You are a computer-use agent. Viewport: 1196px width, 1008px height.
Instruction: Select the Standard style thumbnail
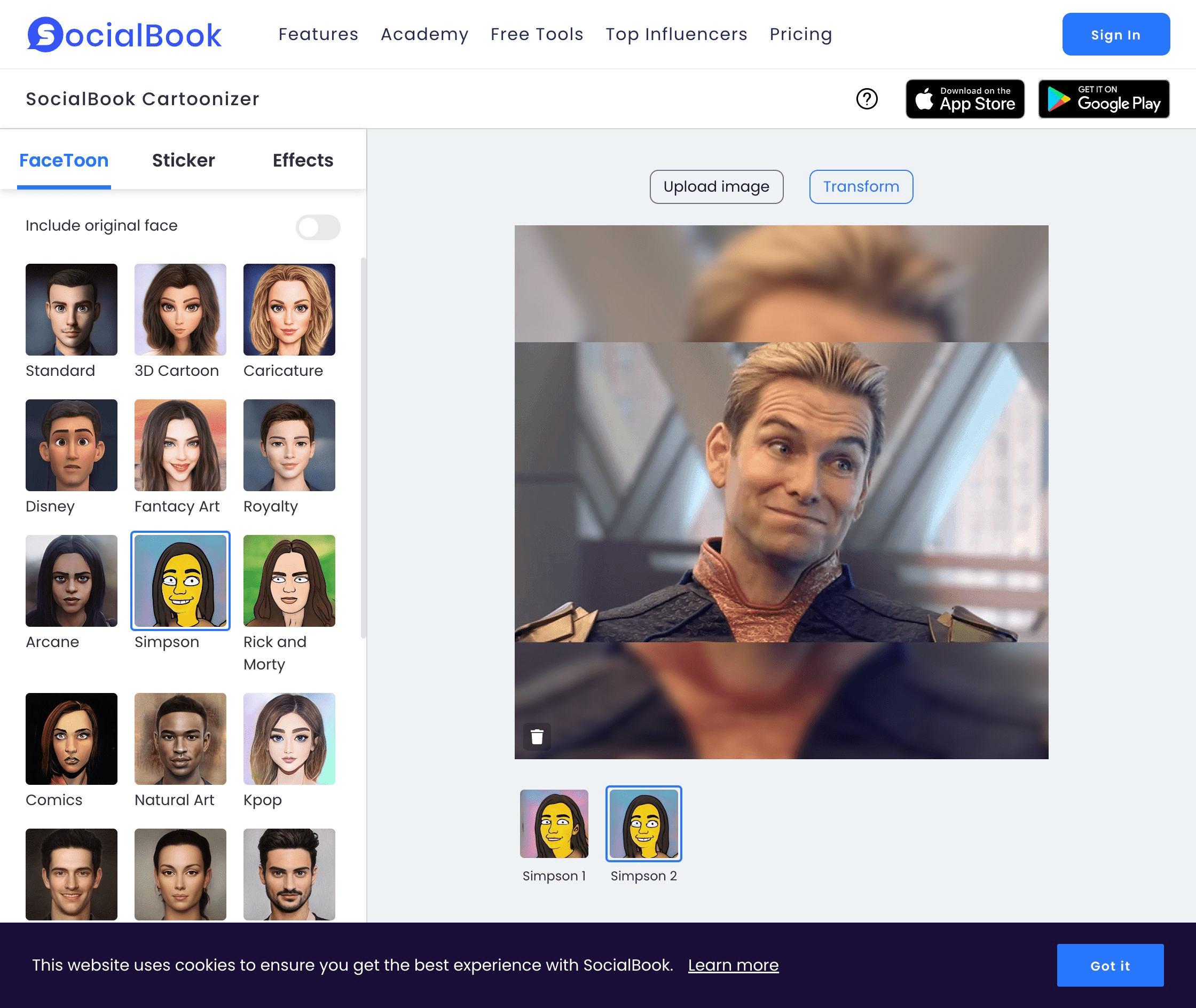(x=72, y=309)
